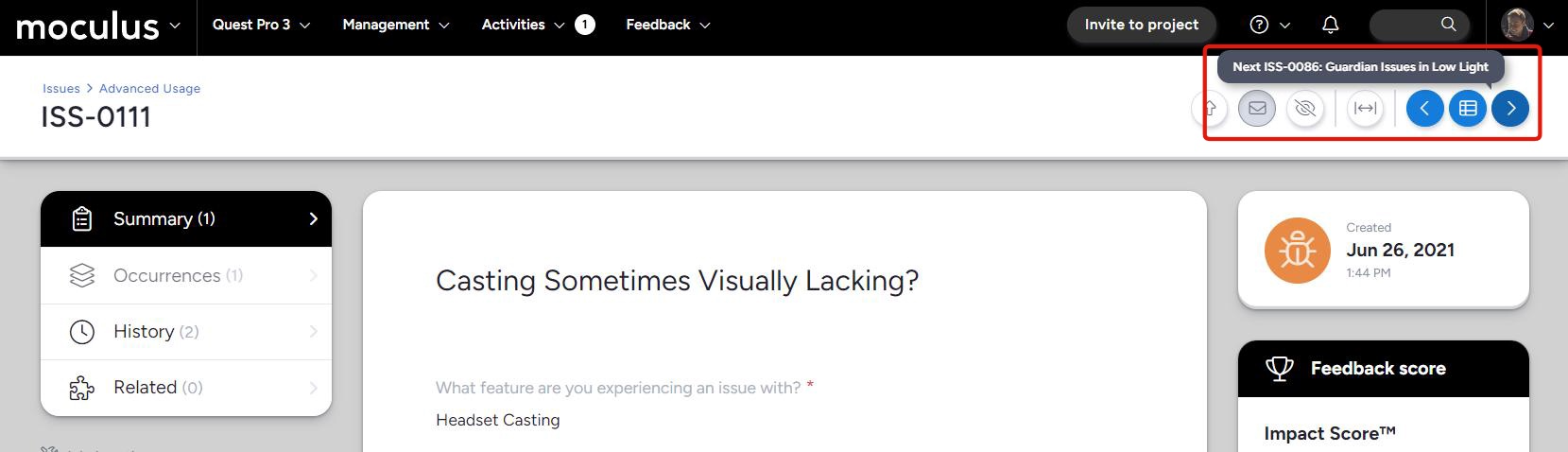Open the issue list grid icon
The width and height of the screenshot is (1568, 452).
(x=1468, y=109)
